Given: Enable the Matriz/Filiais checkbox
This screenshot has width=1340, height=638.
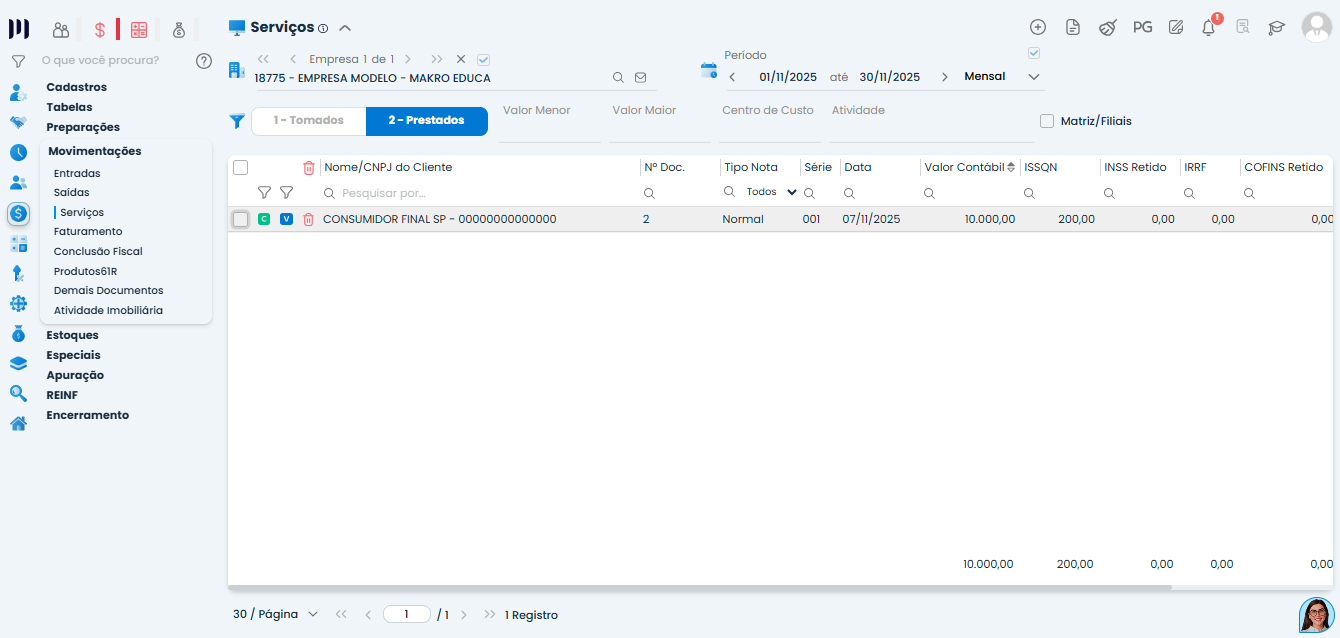Looking at the screenshot, I should (x=1047, y=121).
